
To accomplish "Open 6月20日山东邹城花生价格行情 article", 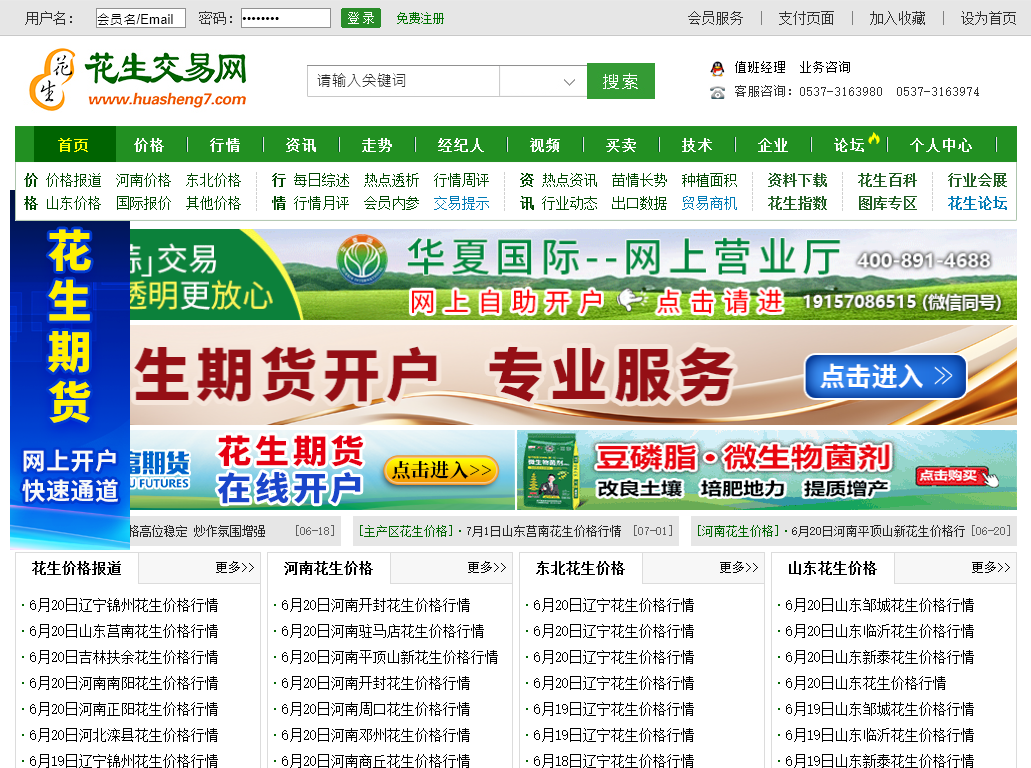I will tap(880, 605).
